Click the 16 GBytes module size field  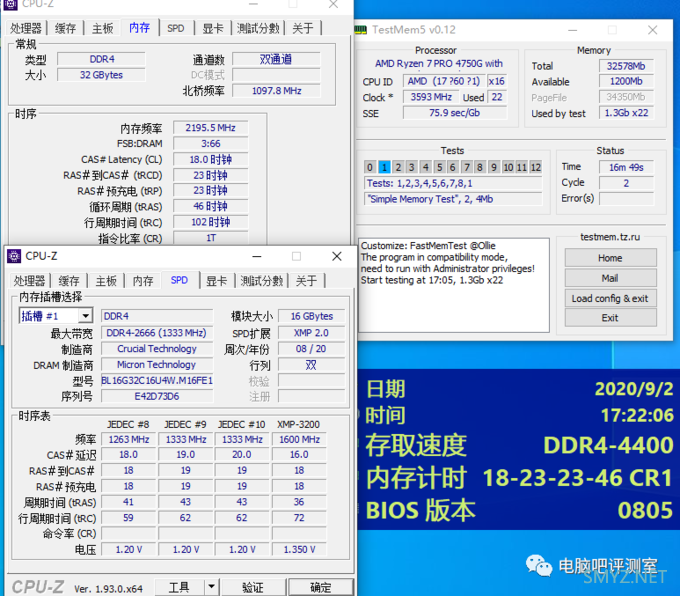click(311, 316)
